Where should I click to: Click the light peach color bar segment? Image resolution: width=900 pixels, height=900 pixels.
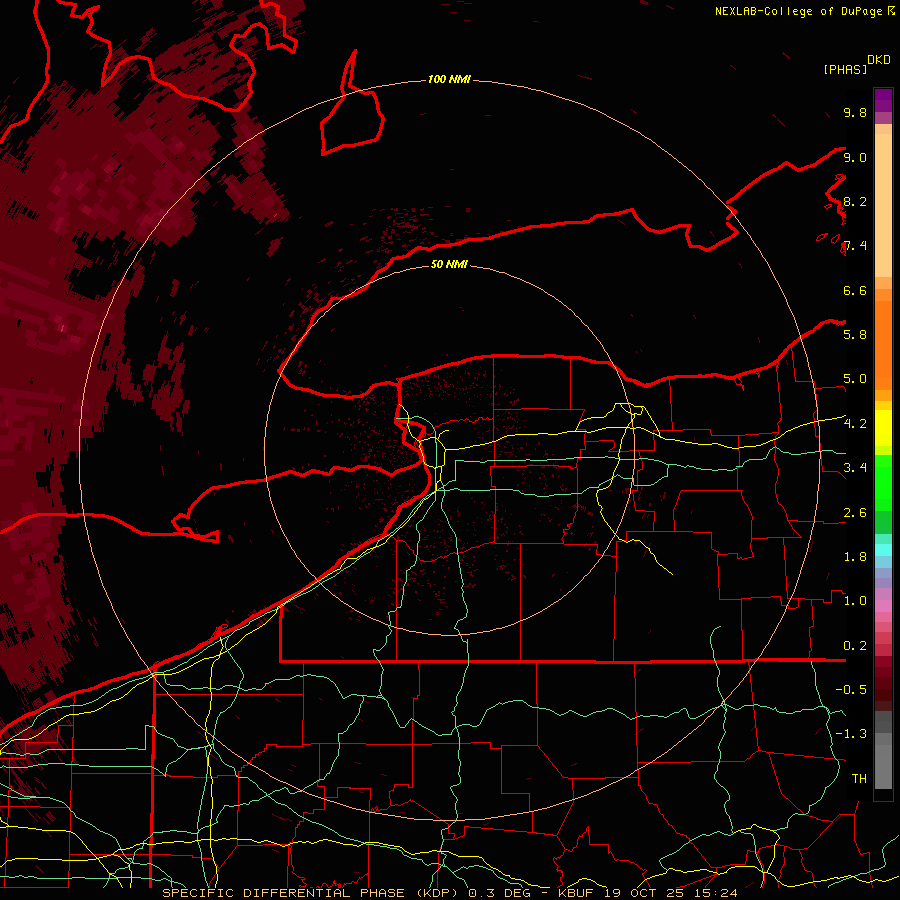point(883,205)
